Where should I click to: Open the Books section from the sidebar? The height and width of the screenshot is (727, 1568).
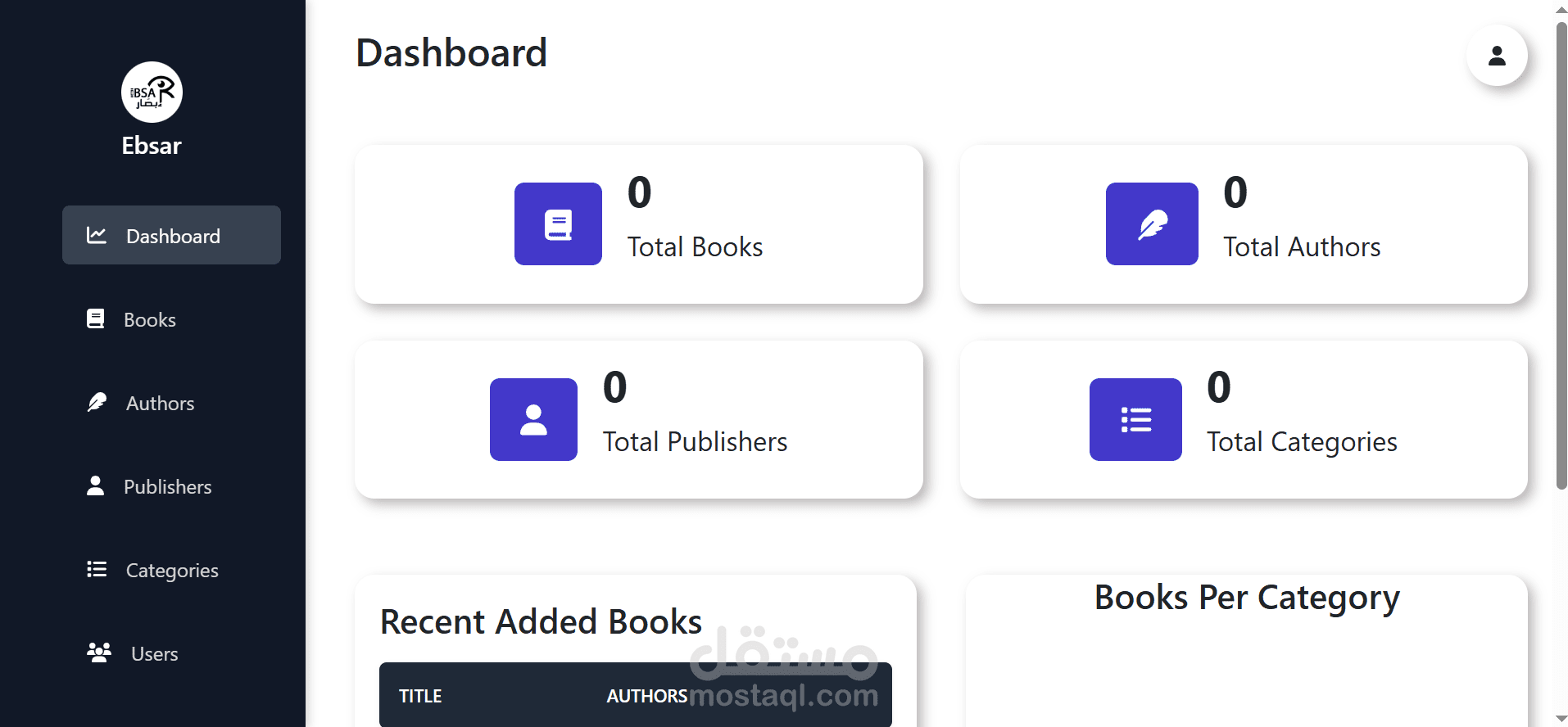coord(150,319)
